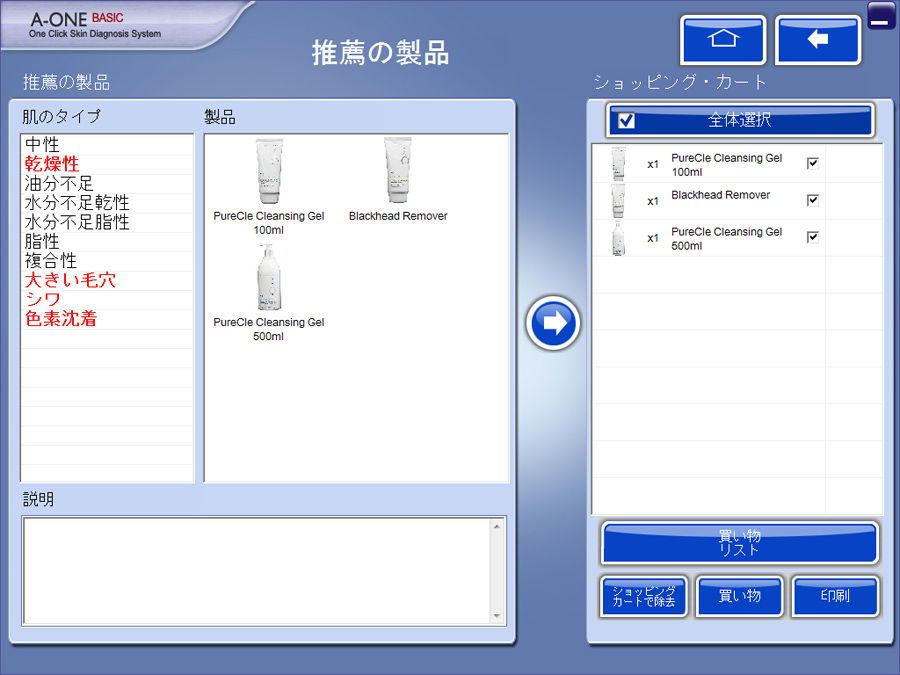Toggle the 全体選択 select-all checkbox
Image resolution: width=900 pixels, height=675 pixels.
click(x=626, y=121)
